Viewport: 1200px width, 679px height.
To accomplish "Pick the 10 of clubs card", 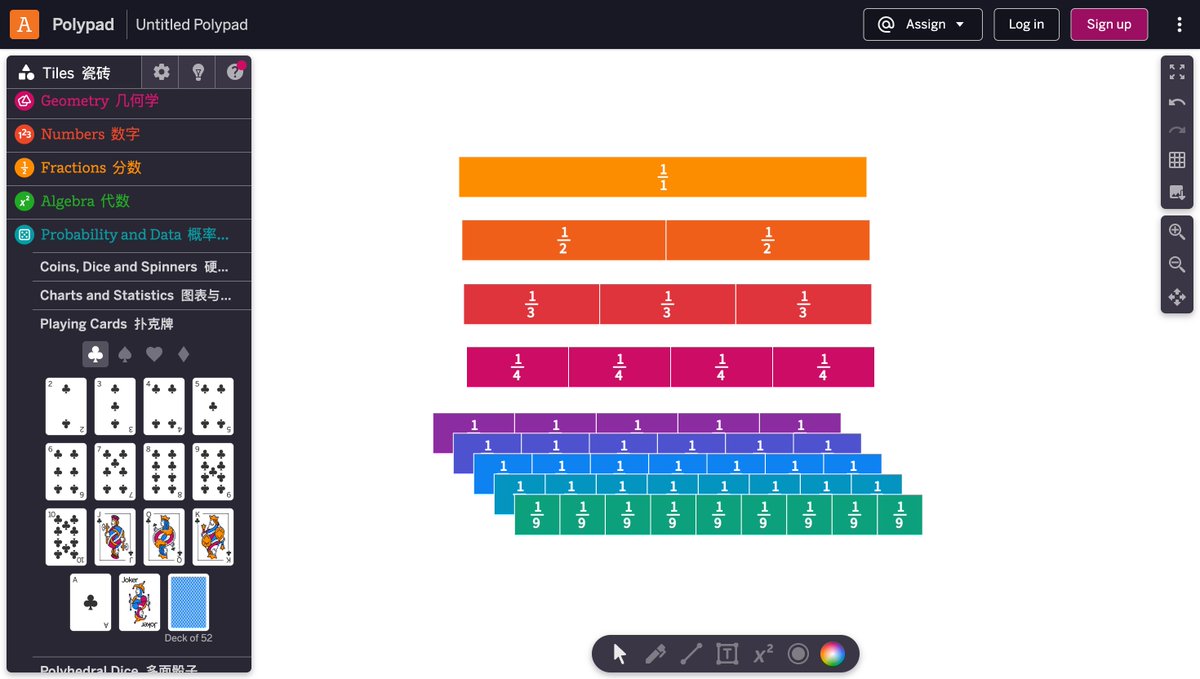I will coord(66,537).
